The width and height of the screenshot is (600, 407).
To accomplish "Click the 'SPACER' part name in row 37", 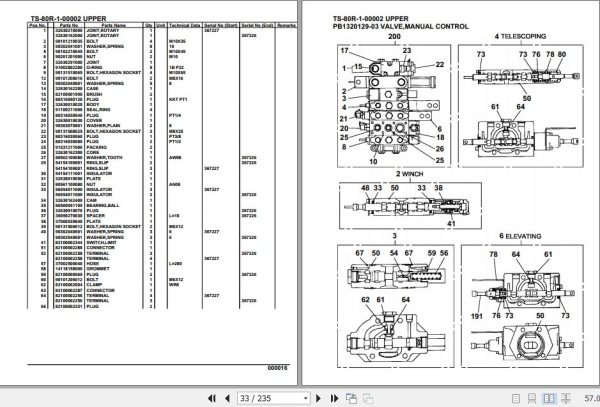I will (95, 216).
